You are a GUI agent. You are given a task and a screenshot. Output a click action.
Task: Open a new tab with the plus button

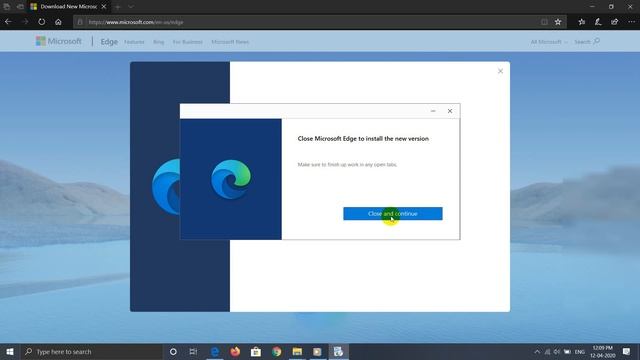tap(118, 7)
